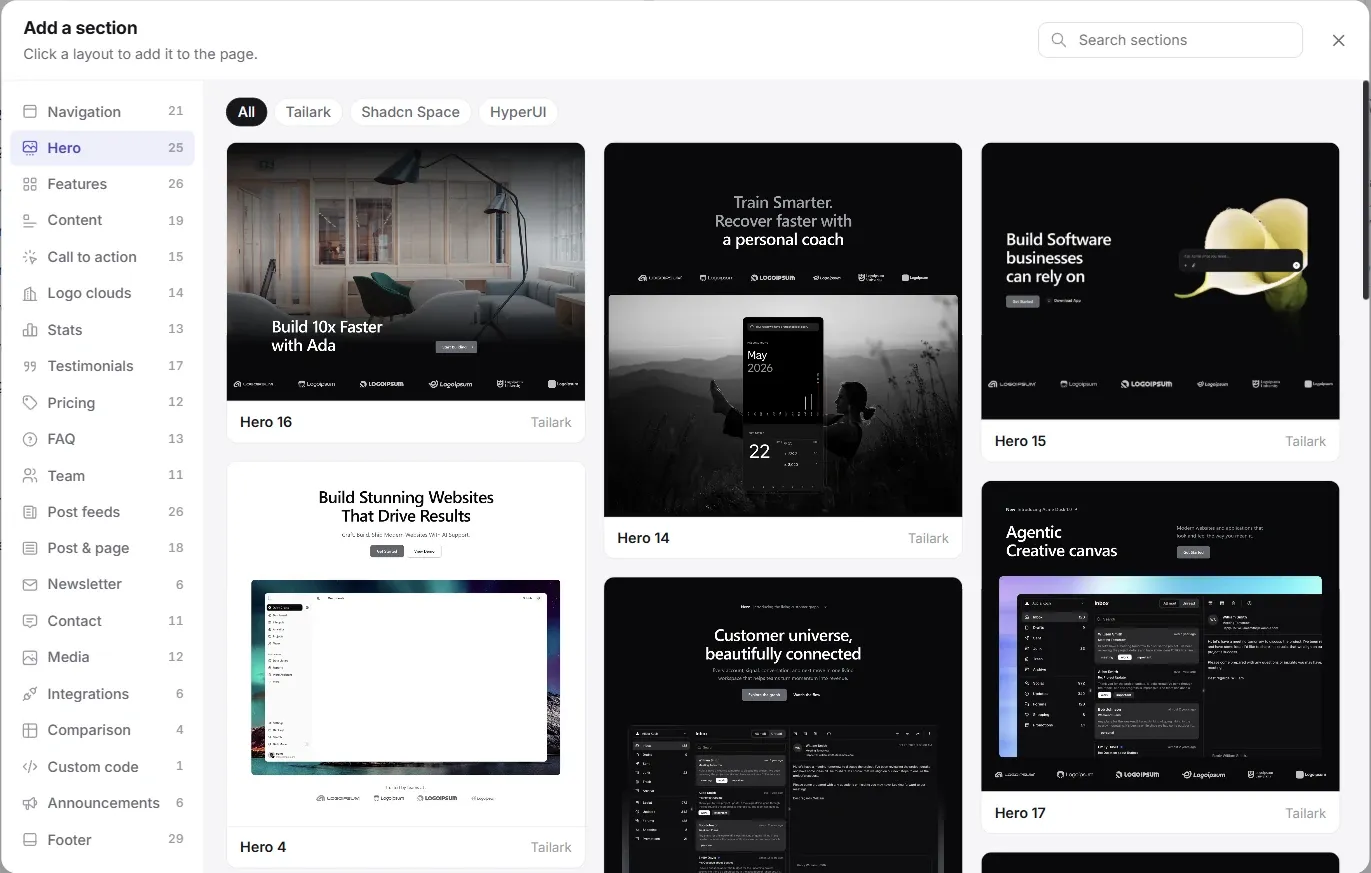This screenshot has width=1371, height=873.
Task: Click the Navigation category icon
Action: (30, 112)
